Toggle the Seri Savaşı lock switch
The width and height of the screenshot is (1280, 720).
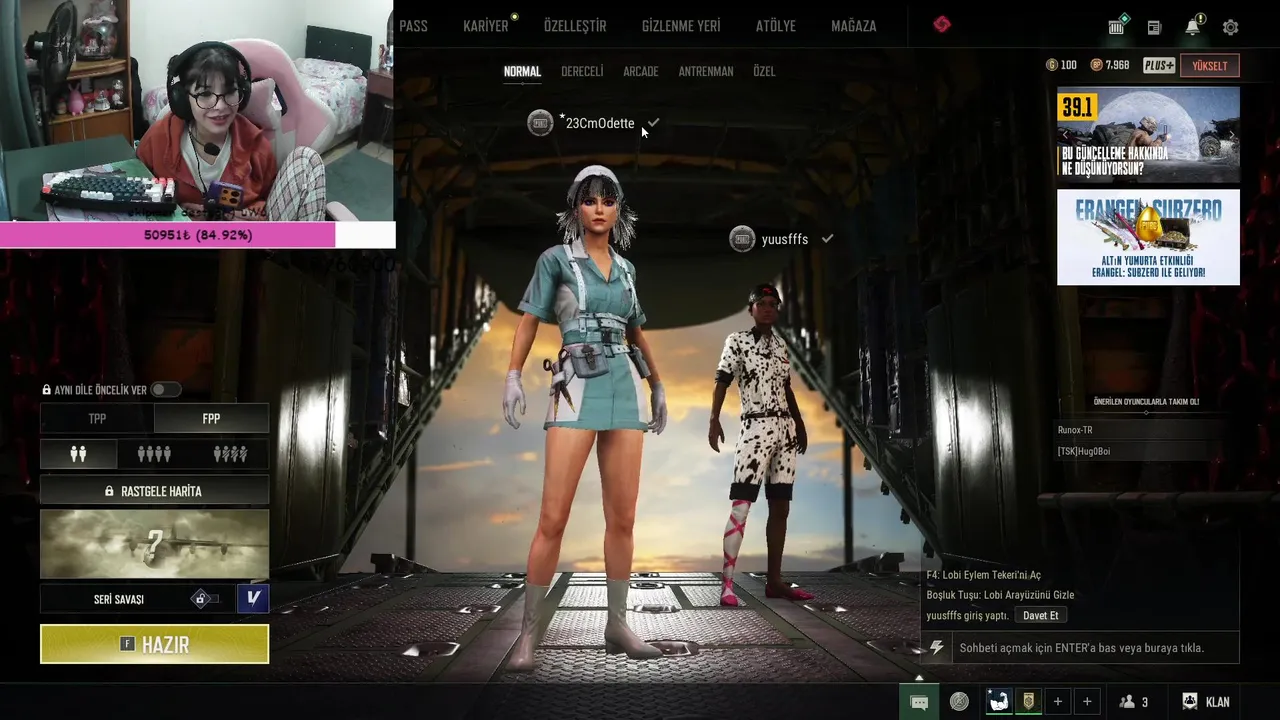(x=205, y=598)
